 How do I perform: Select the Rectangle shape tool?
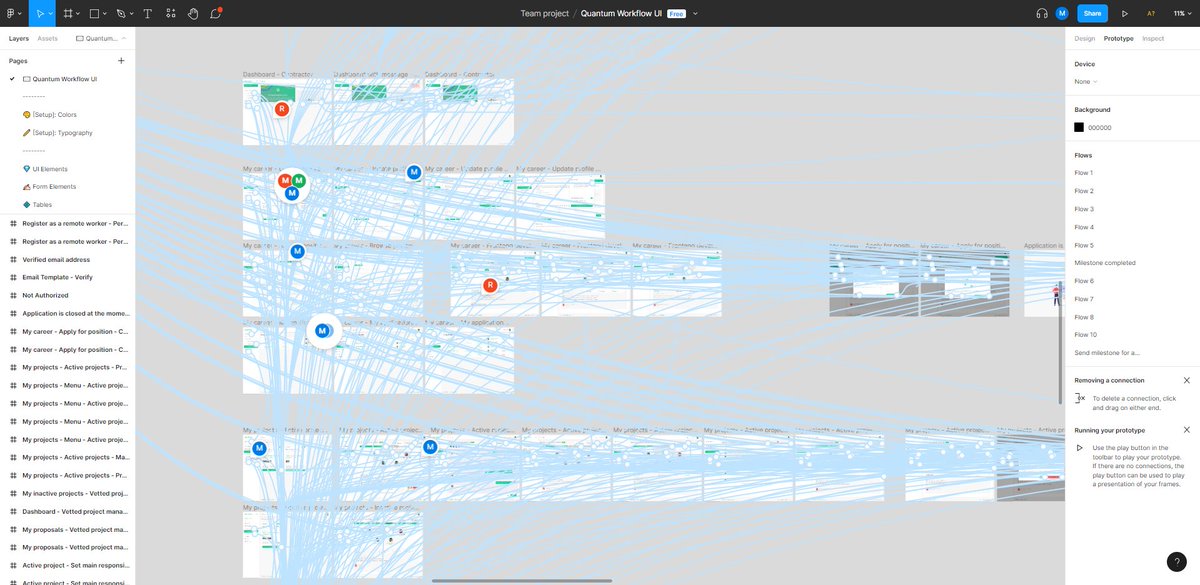point(94,13)
